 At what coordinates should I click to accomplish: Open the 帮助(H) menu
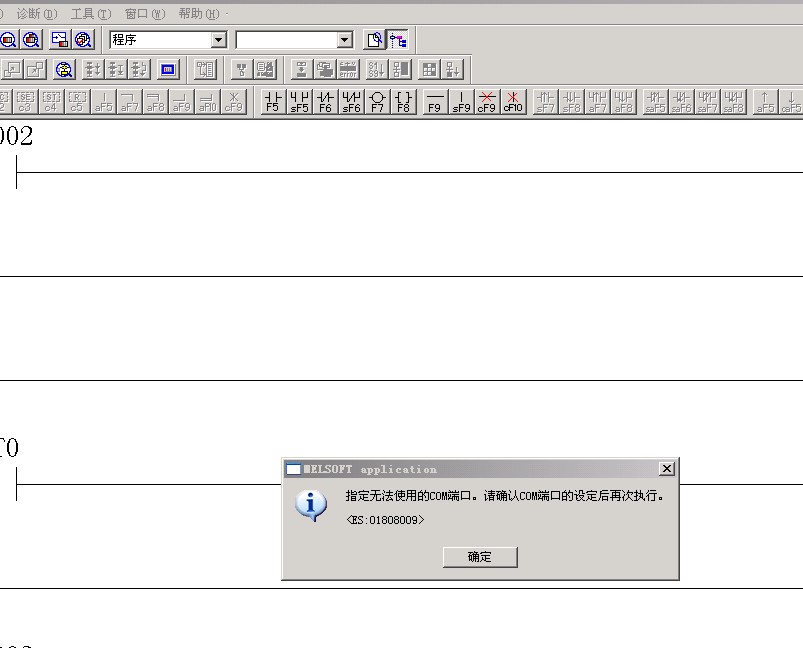point(198,14)
